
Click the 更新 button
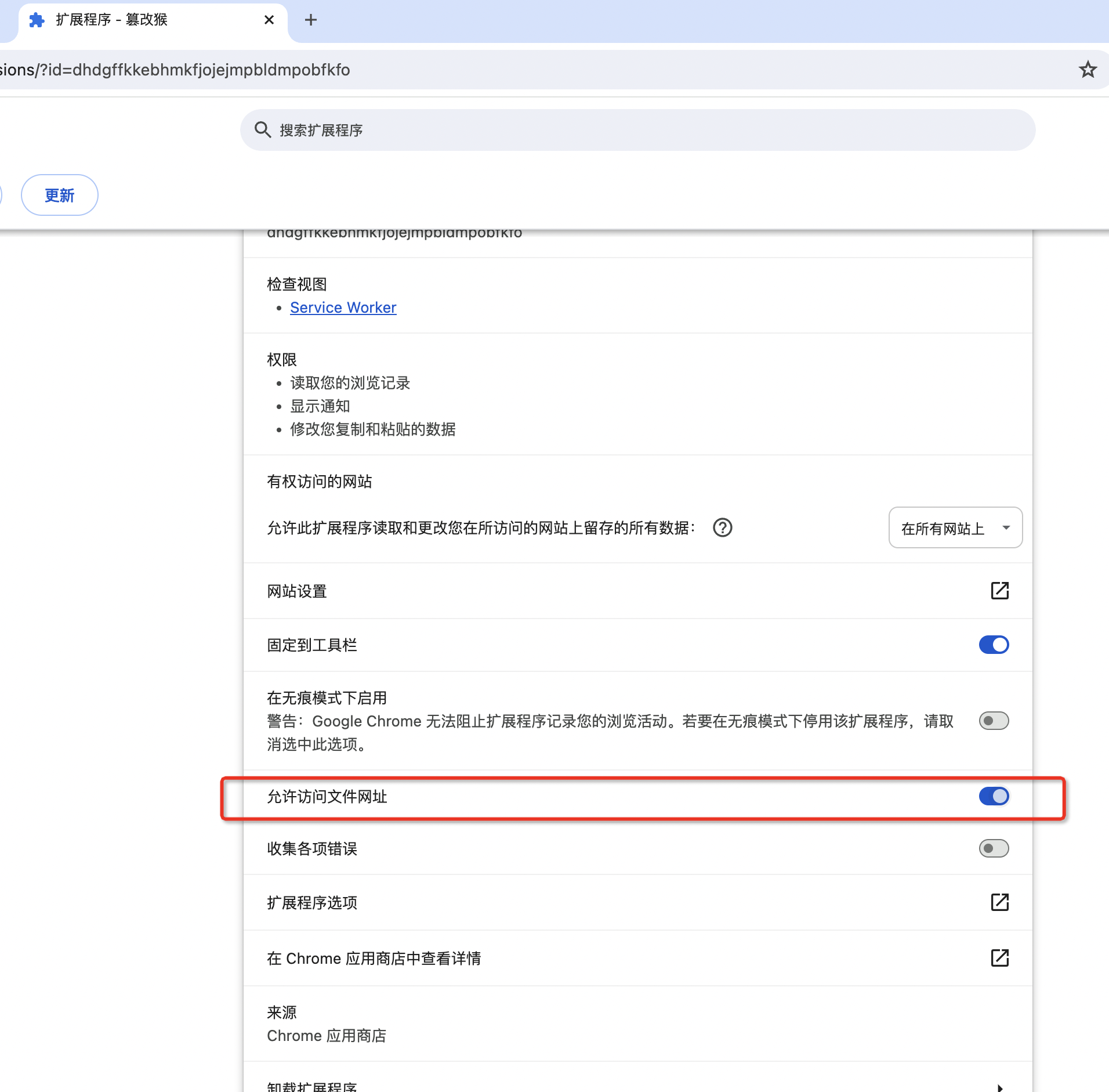pyautogui.click(x=60, y=195)
